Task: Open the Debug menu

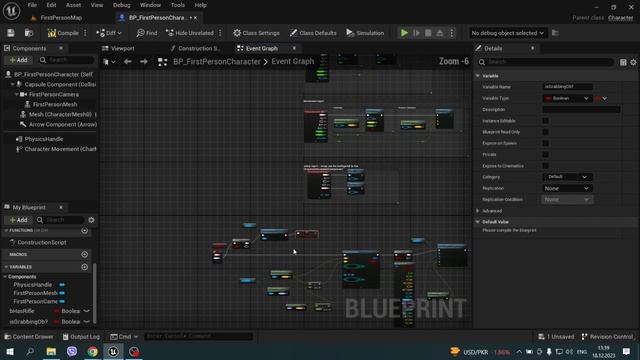Action: (121, 5)
